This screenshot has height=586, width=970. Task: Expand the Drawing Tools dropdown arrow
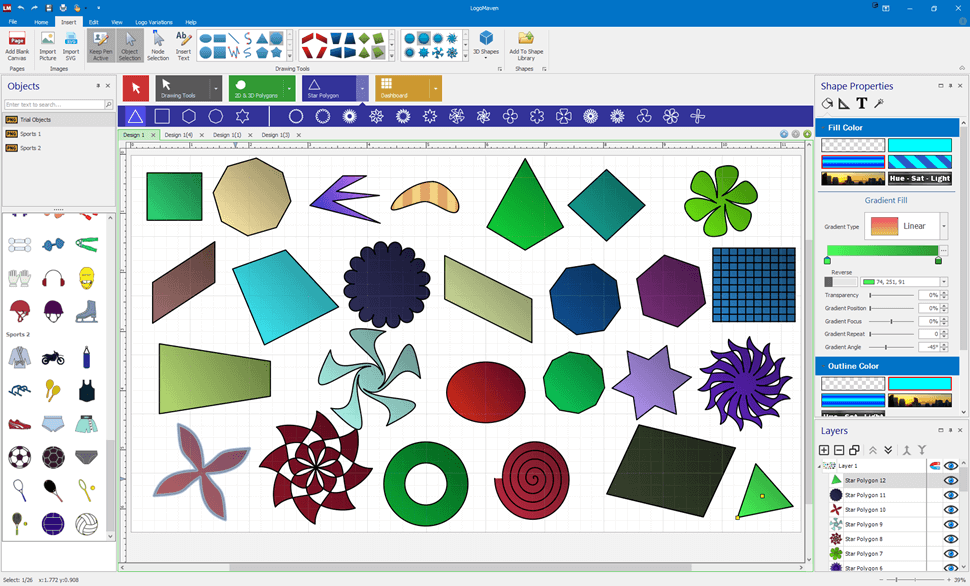[x=216, y=88]
